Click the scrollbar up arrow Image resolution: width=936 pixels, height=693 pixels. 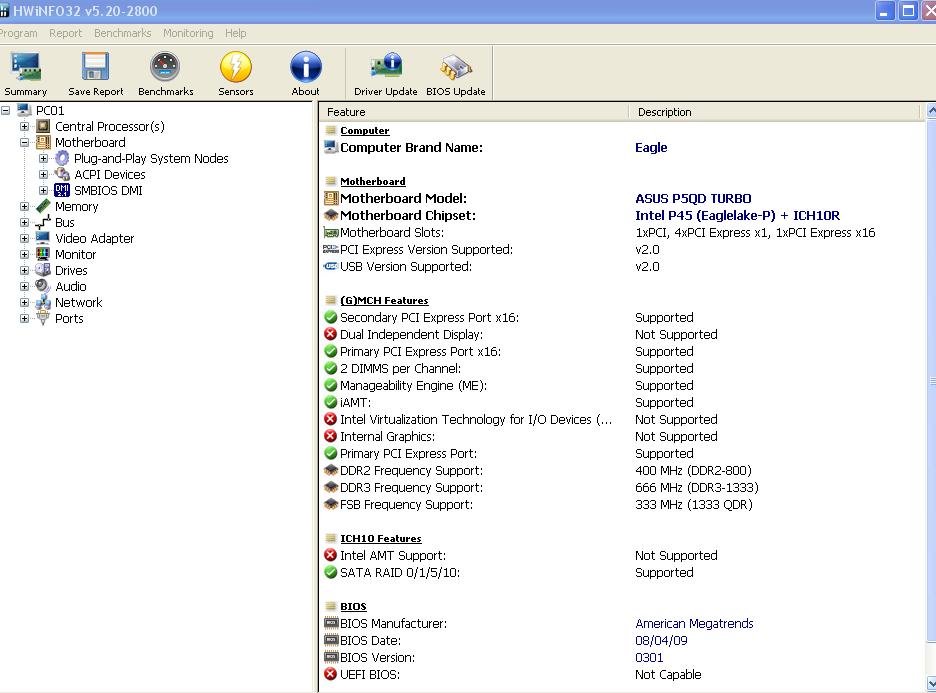click(x=931, y=111)
